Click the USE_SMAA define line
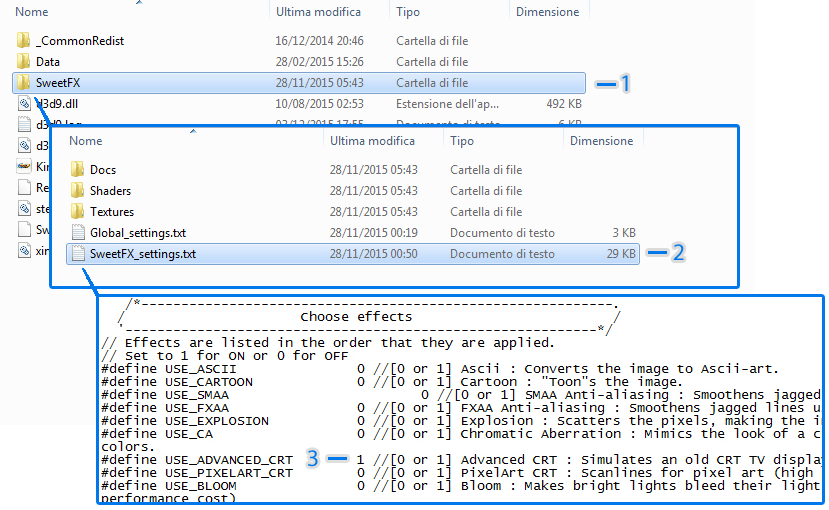 click(461, 395)
